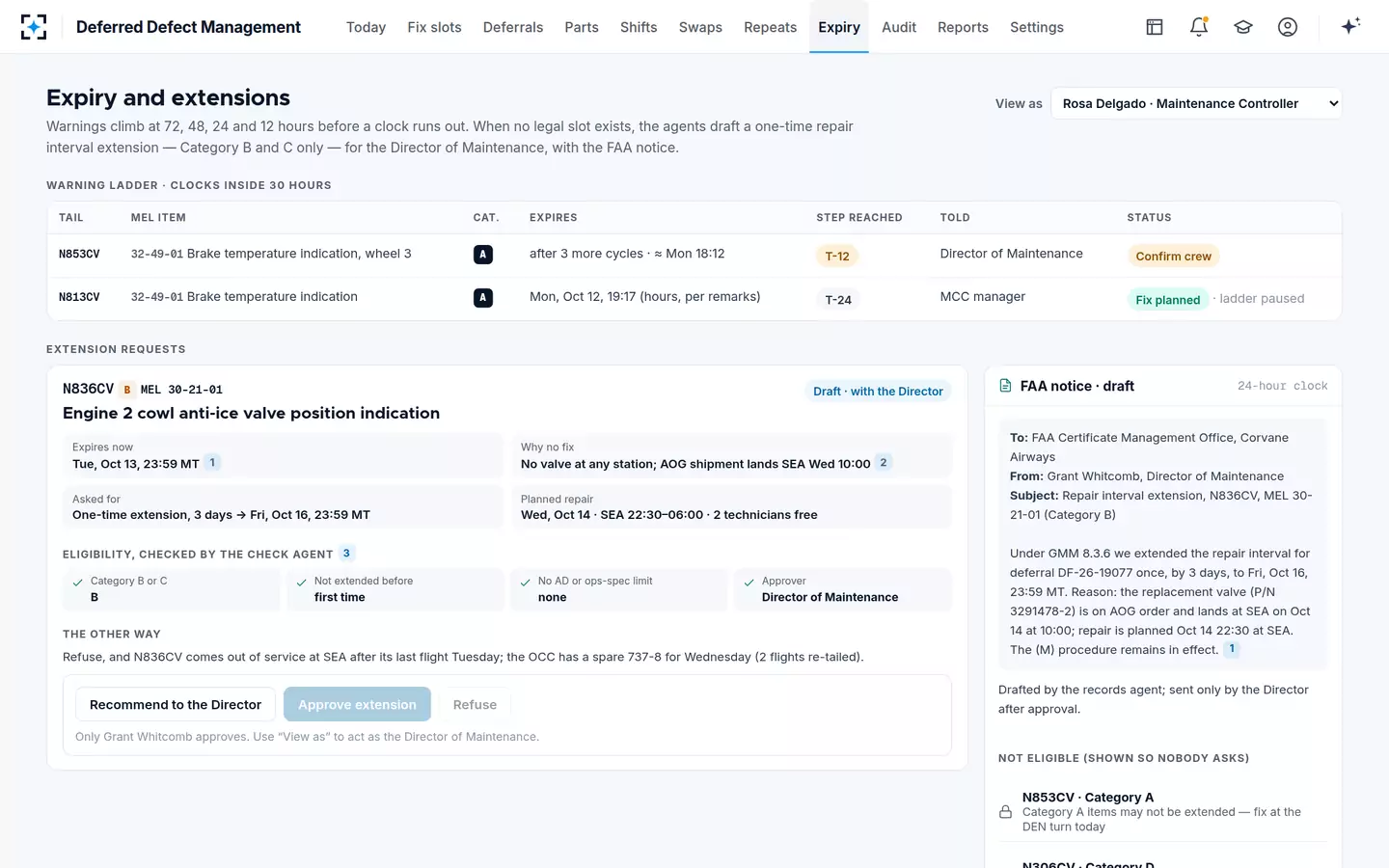The width and height of the screenshot is (1389, 868).
Task: Click the checkmark for Approver
Action: tap(749, 583)
